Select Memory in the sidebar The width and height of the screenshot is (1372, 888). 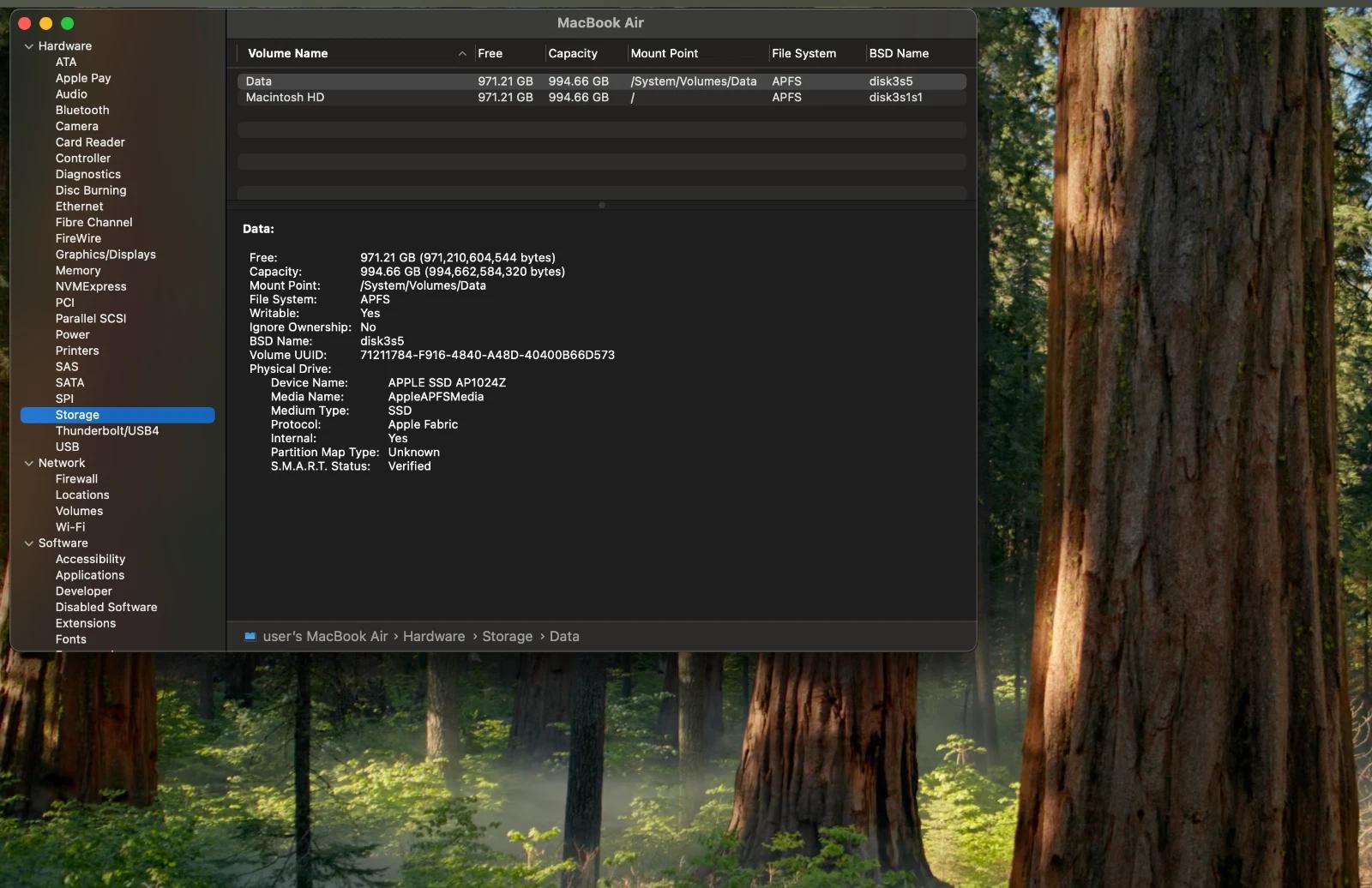(x=78, y=270)
